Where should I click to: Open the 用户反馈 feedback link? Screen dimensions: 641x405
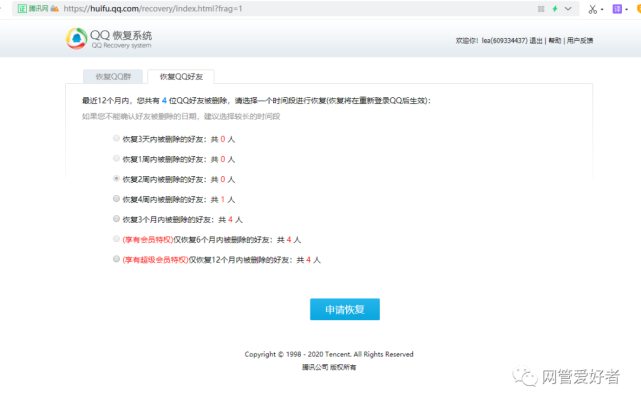tap(580, 40)
